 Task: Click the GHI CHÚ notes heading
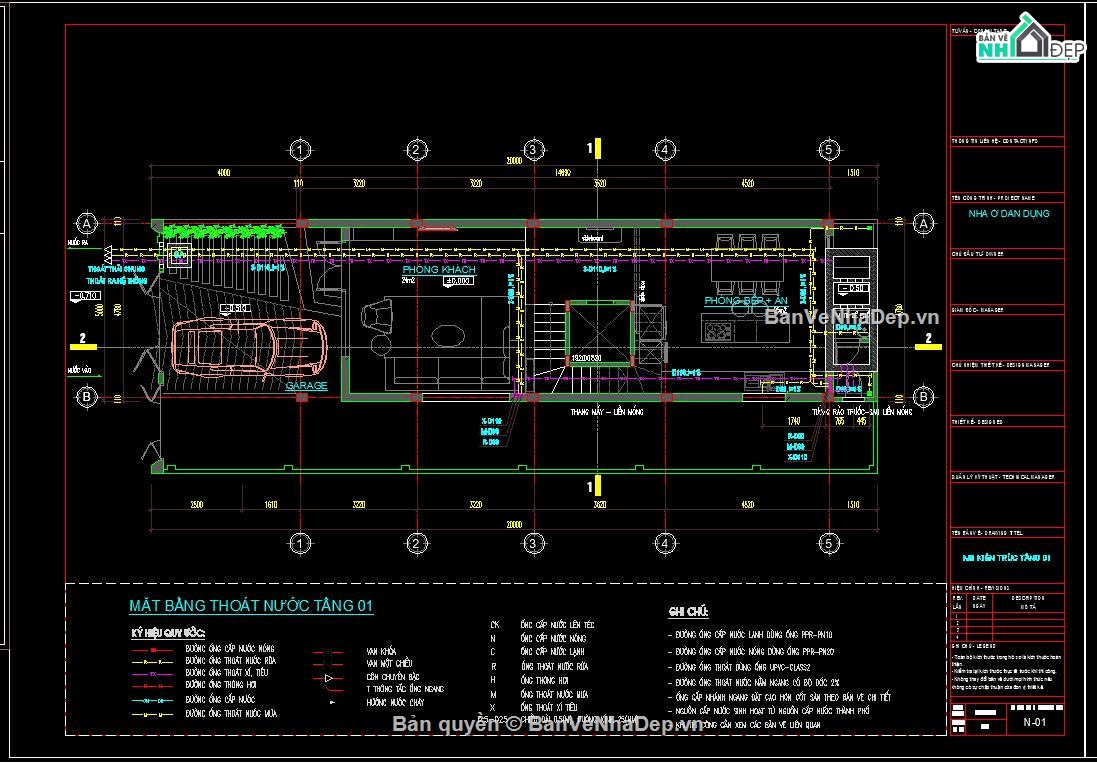tap(688, 612)
